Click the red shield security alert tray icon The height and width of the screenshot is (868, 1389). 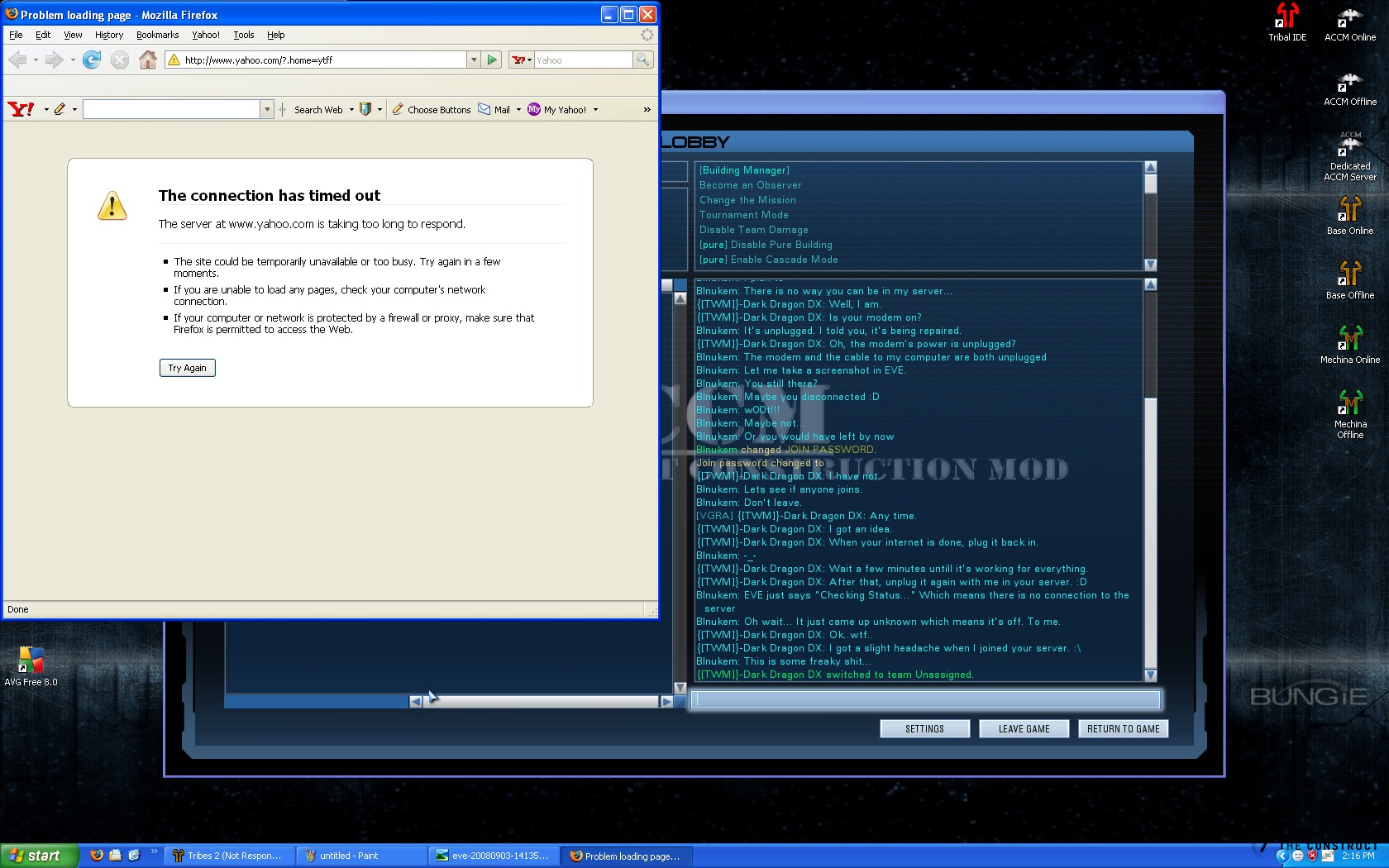pyautogui.click(x=1312, y=856)
